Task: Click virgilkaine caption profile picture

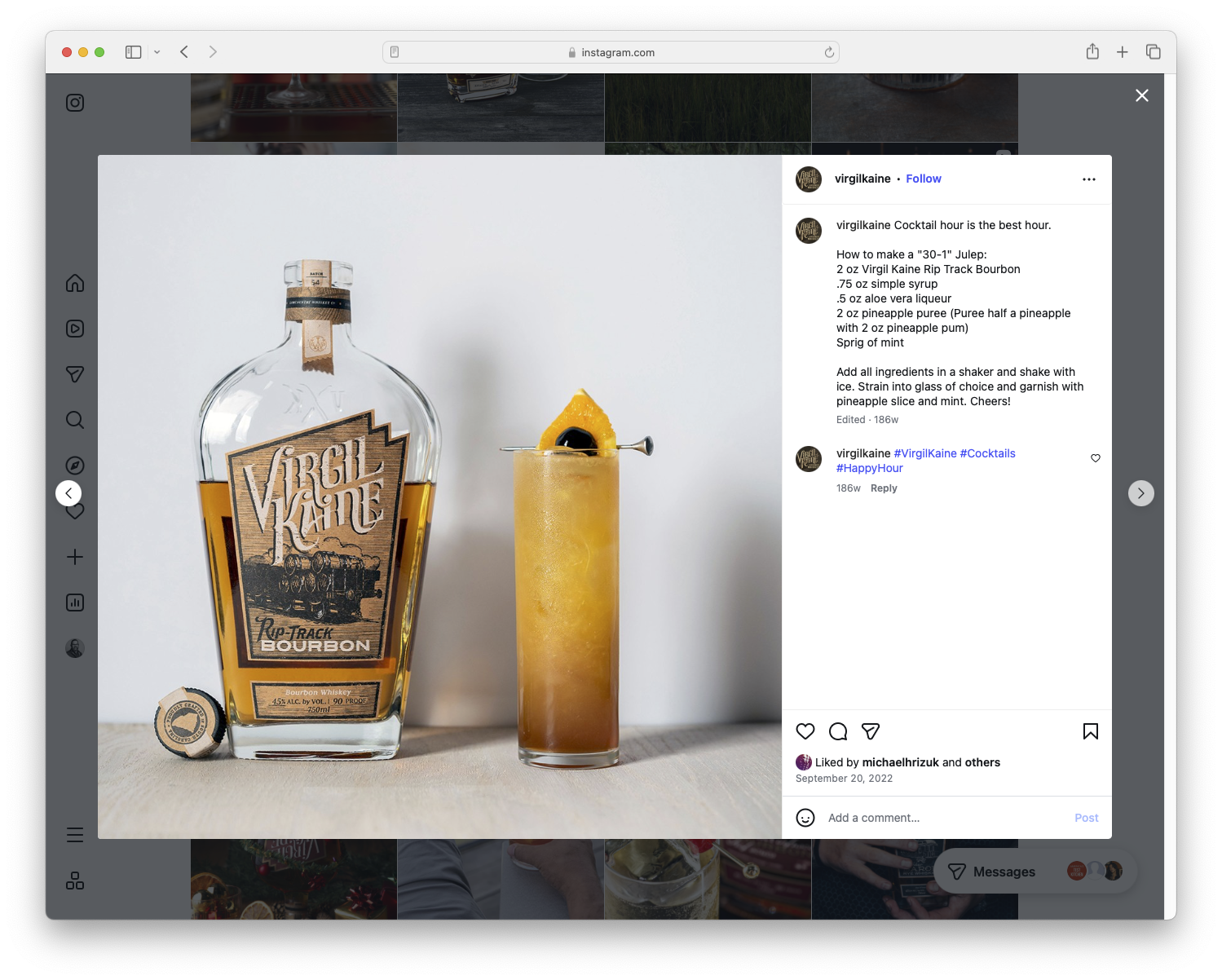Action: [809, 231]
